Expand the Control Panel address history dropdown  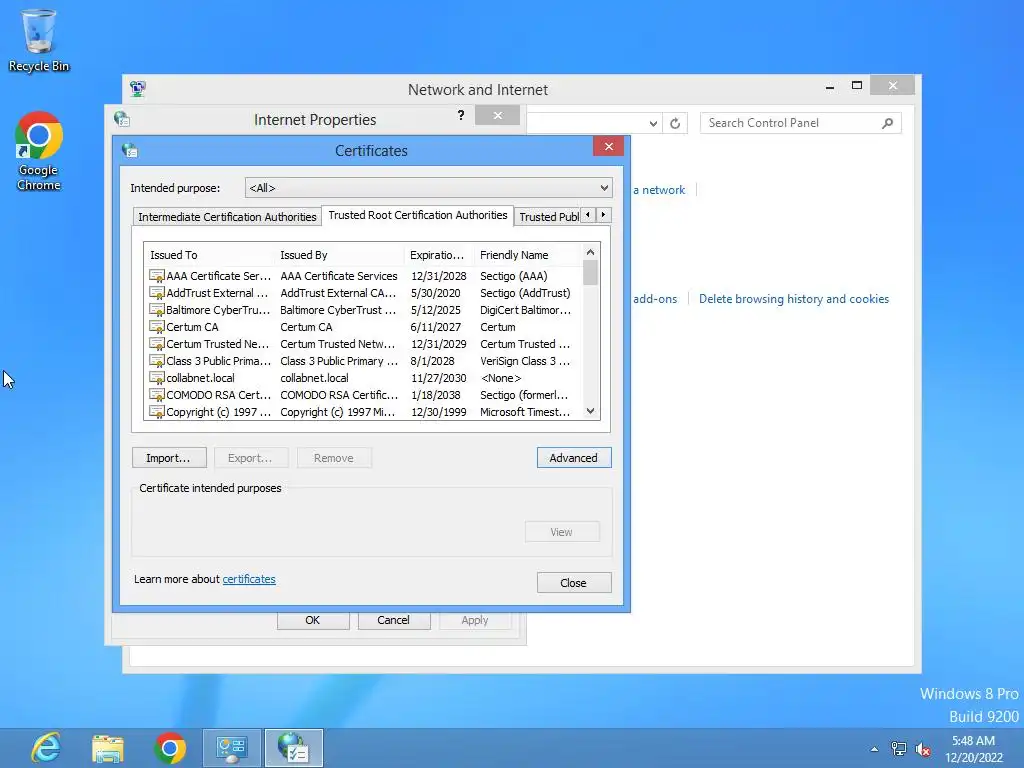(653, 123)
